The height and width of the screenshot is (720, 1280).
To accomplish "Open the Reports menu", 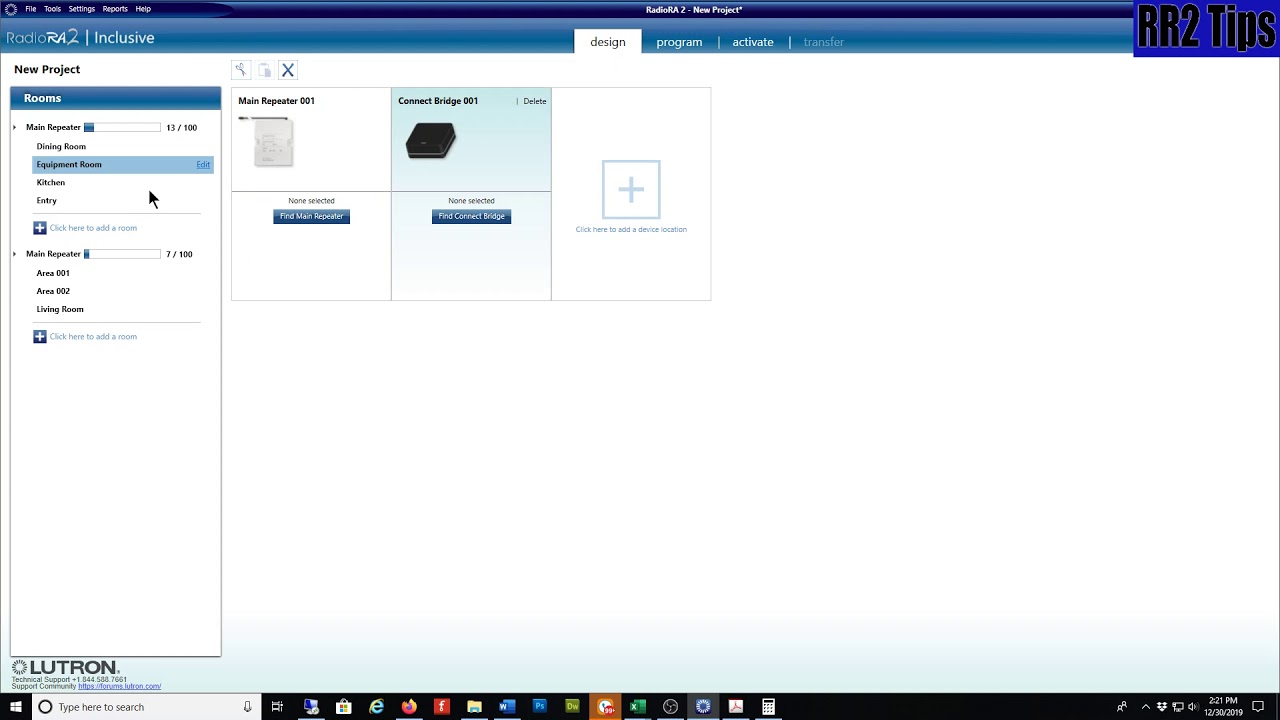I will pyautogui.click(x=115, y=9).
